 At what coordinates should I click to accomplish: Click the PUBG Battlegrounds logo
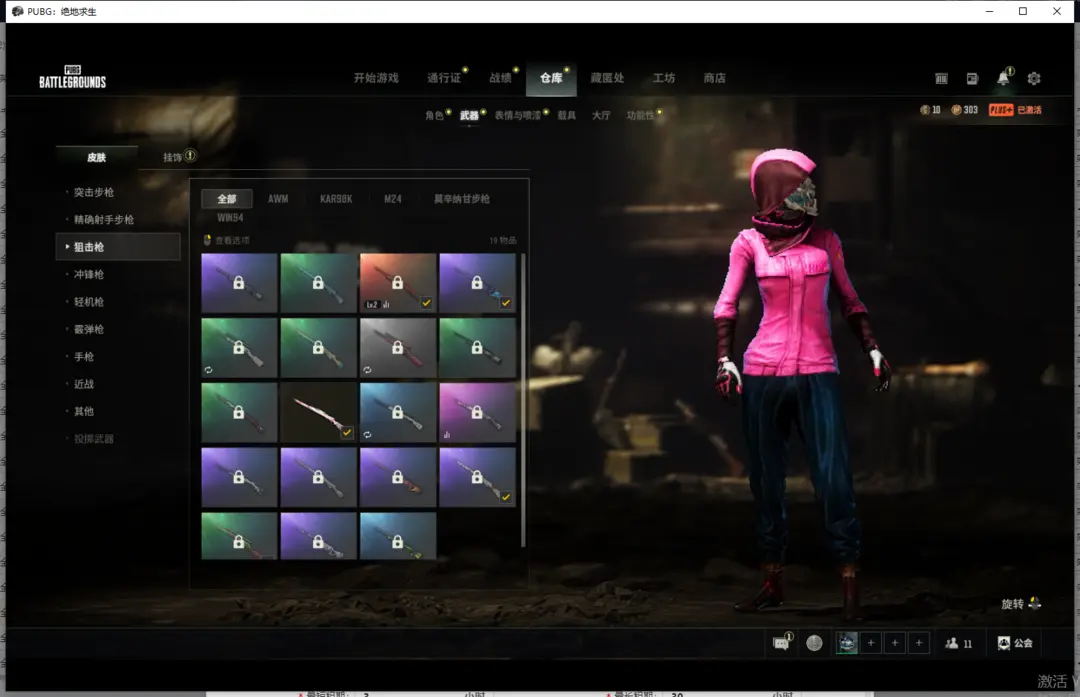pos(72,77)
